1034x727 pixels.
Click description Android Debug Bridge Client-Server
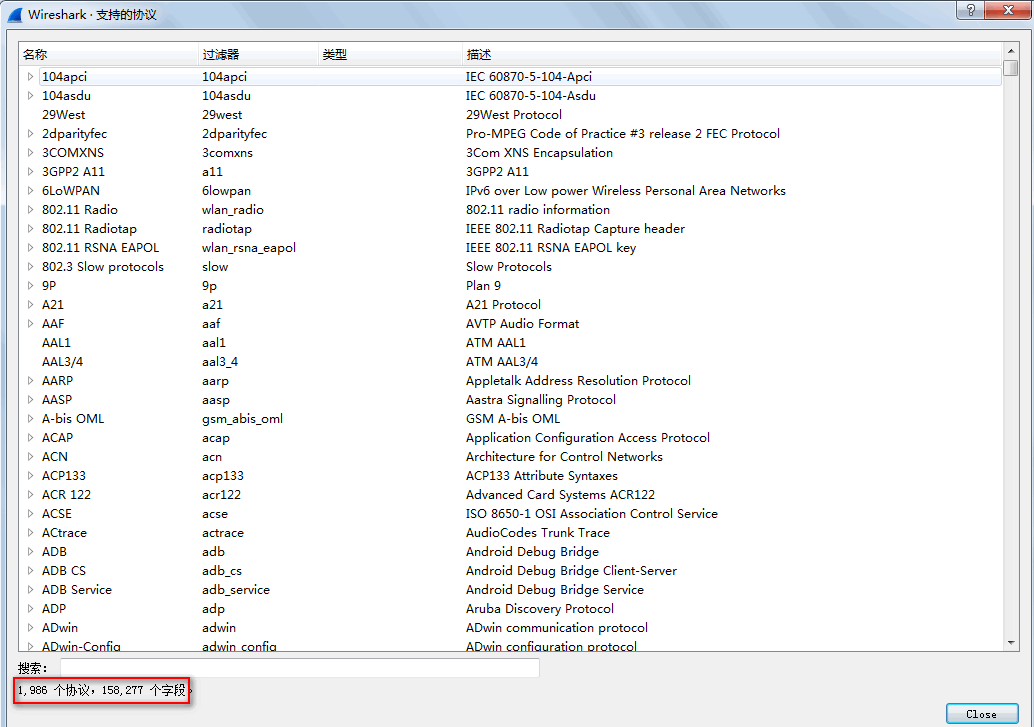pos(571,571)
